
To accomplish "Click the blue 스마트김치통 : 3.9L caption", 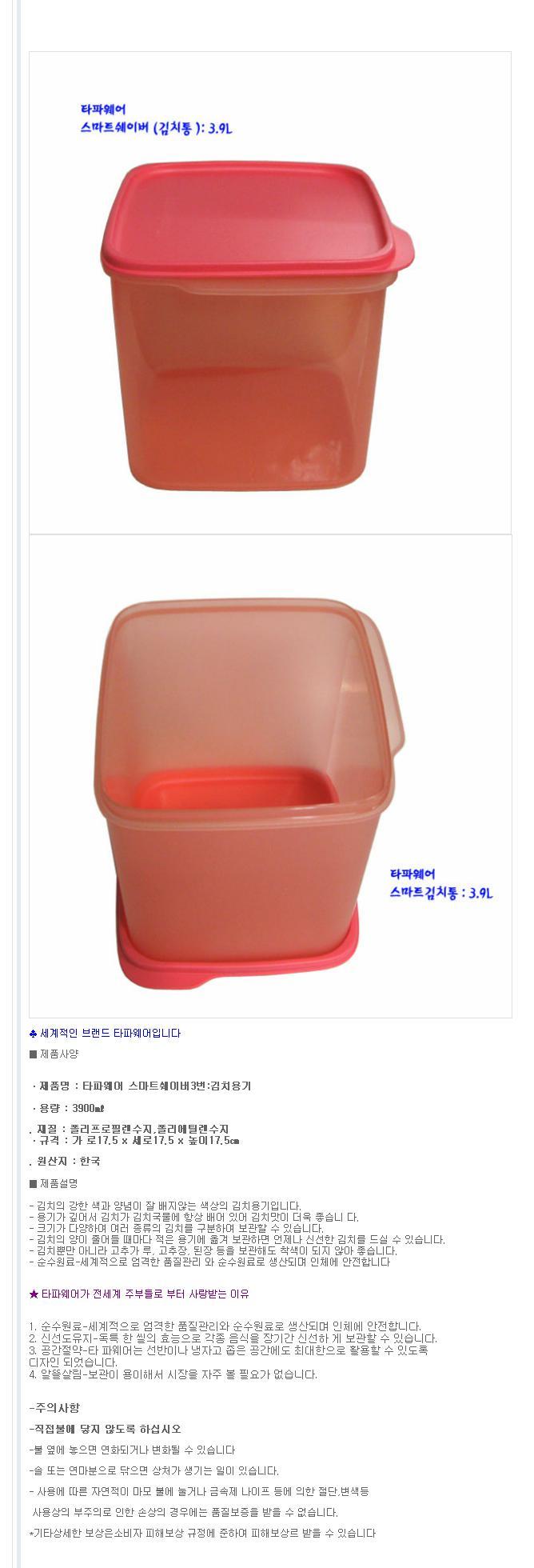I will tap(441, 893).
